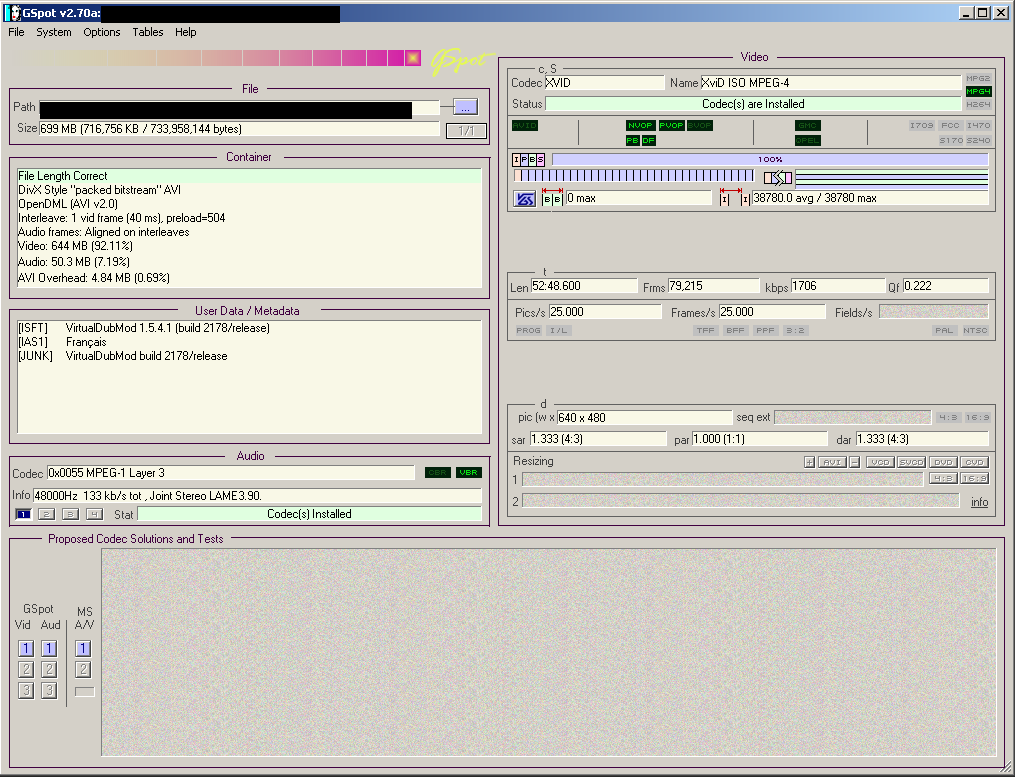Click the CVD resize preset button
This screenshot has height=777, width=1015.
click(974, 462)
